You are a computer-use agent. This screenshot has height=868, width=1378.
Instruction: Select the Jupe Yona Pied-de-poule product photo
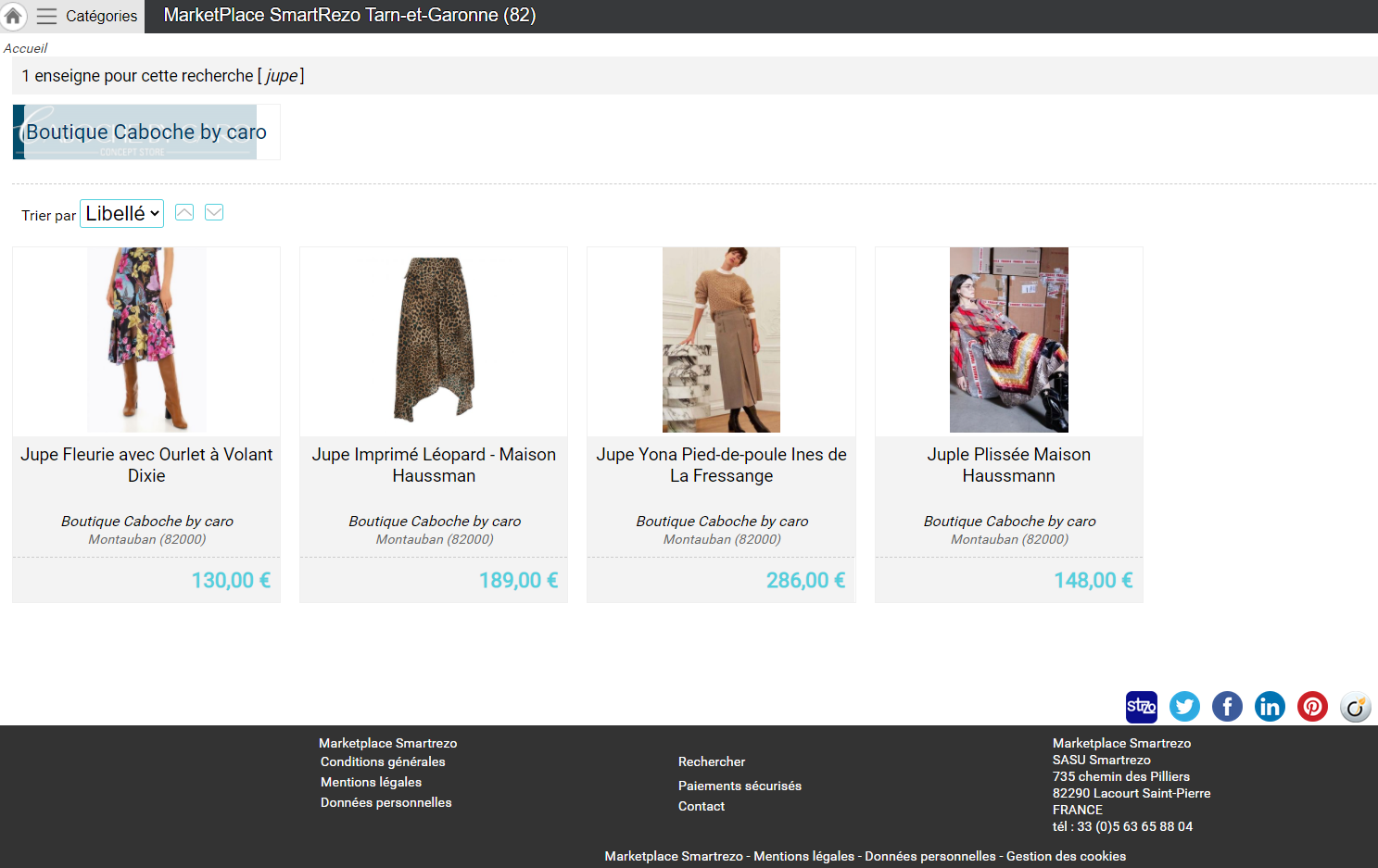[x=721, y=340]
